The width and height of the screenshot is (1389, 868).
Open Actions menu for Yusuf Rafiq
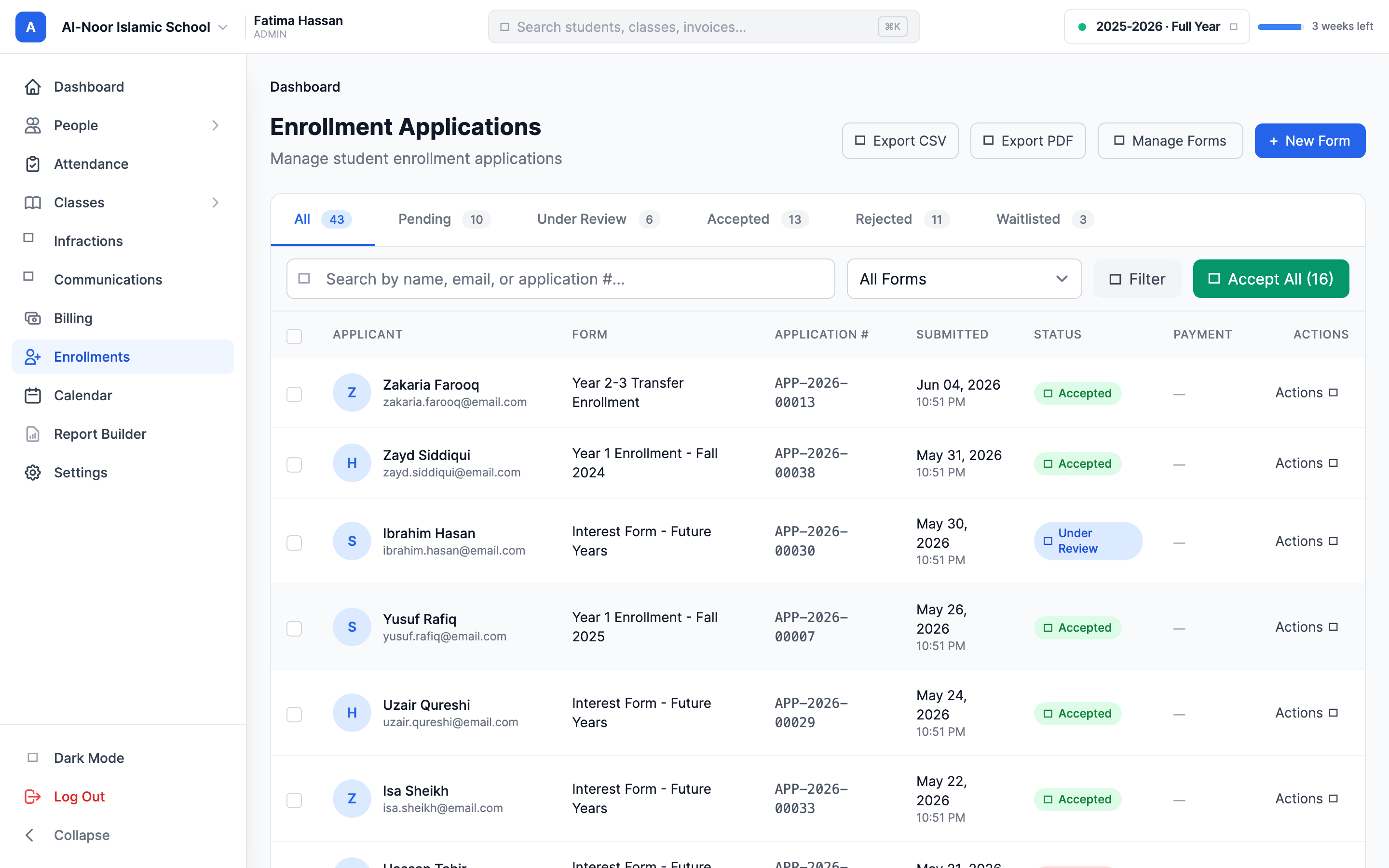tap(1307, 627)
